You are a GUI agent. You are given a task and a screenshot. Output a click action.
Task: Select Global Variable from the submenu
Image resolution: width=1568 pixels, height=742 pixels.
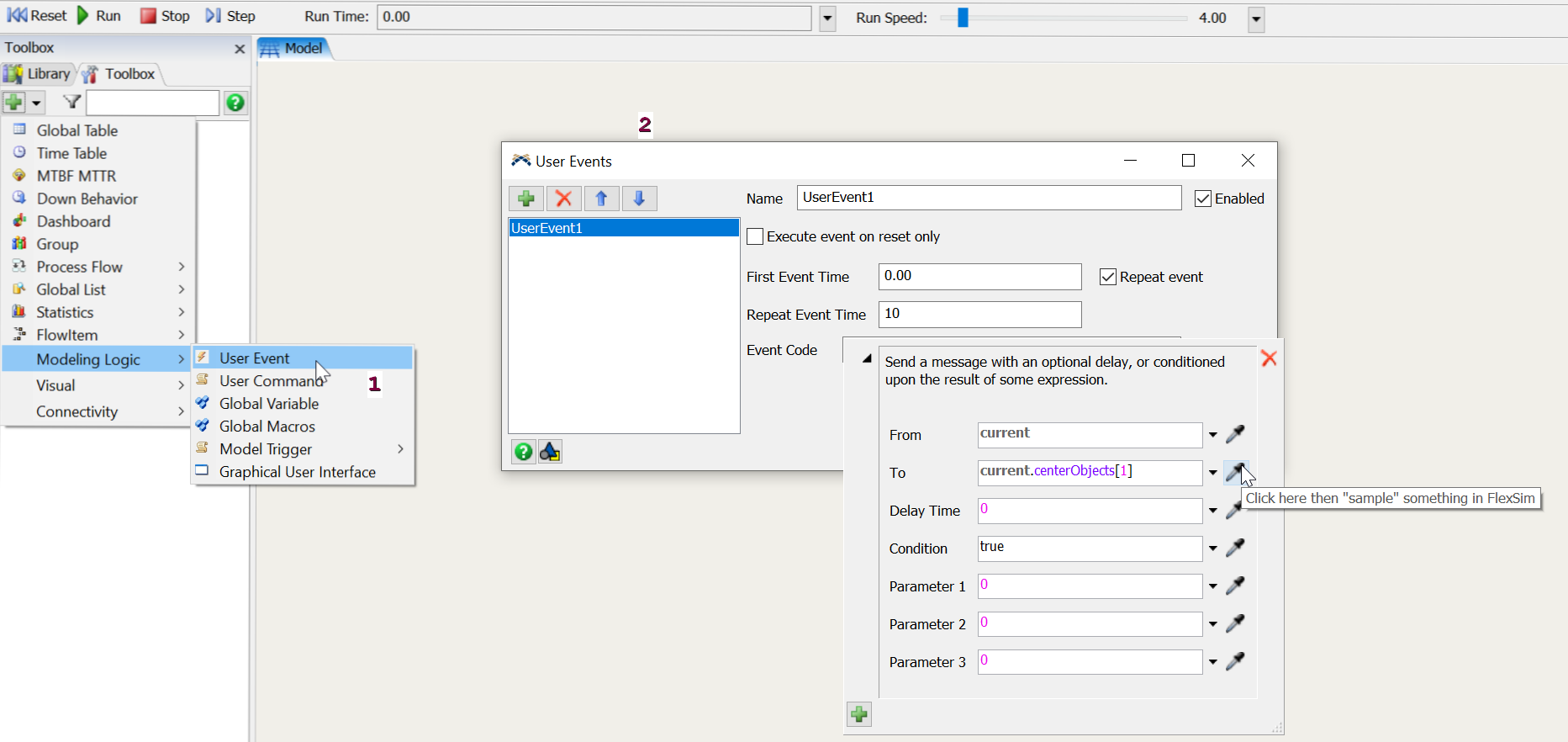(269, 404)
